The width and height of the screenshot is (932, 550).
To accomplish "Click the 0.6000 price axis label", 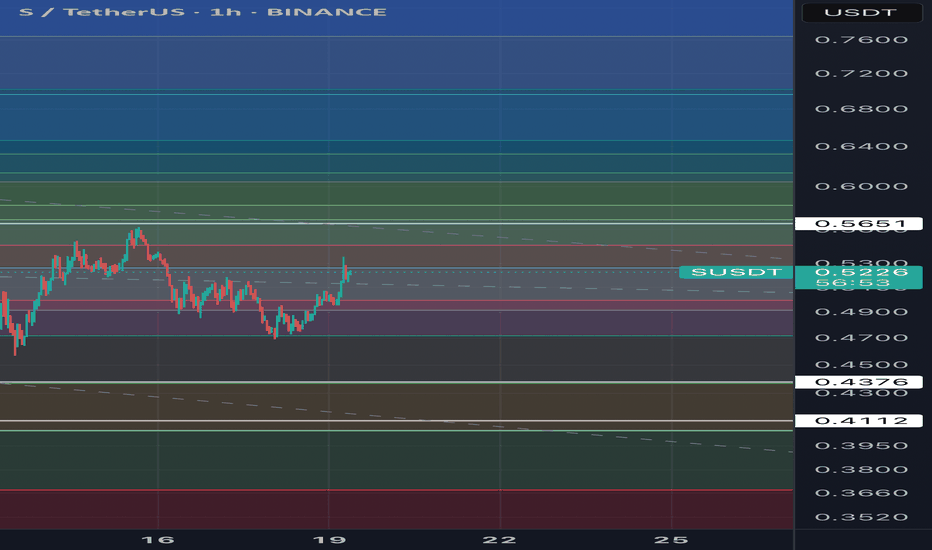I will click(861, 186).
